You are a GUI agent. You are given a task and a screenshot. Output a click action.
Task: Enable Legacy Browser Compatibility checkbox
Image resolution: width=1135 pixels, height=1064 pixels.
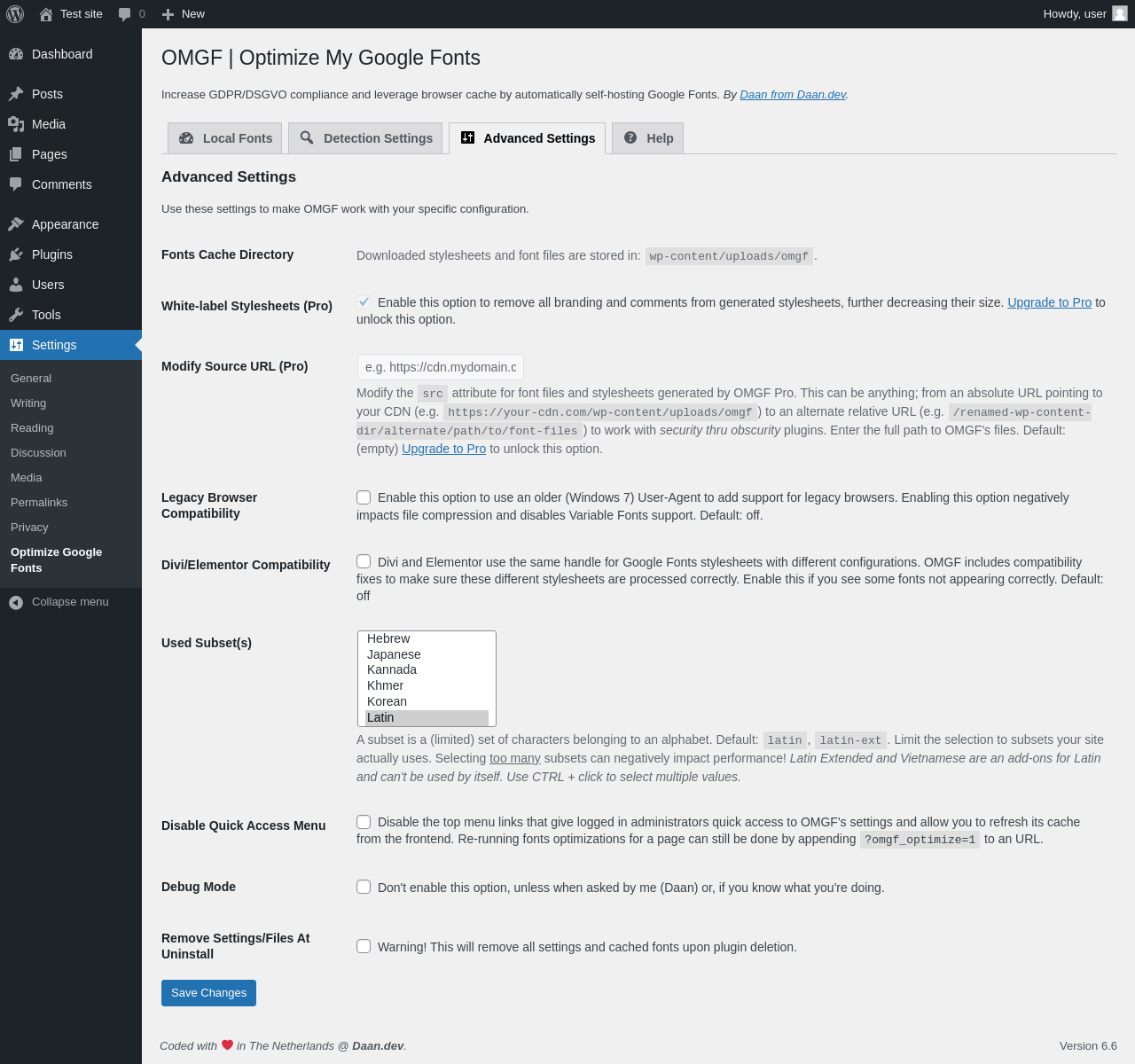coord(364,497)
